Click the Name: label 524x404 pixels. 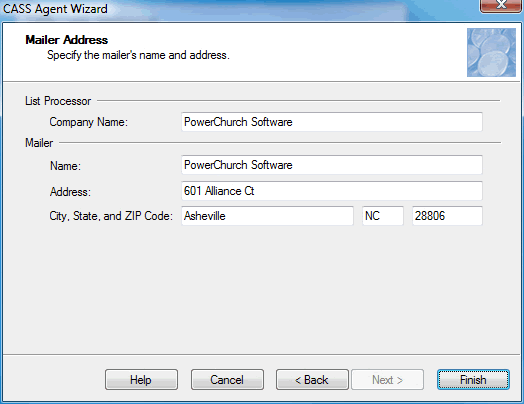(66, 166)
